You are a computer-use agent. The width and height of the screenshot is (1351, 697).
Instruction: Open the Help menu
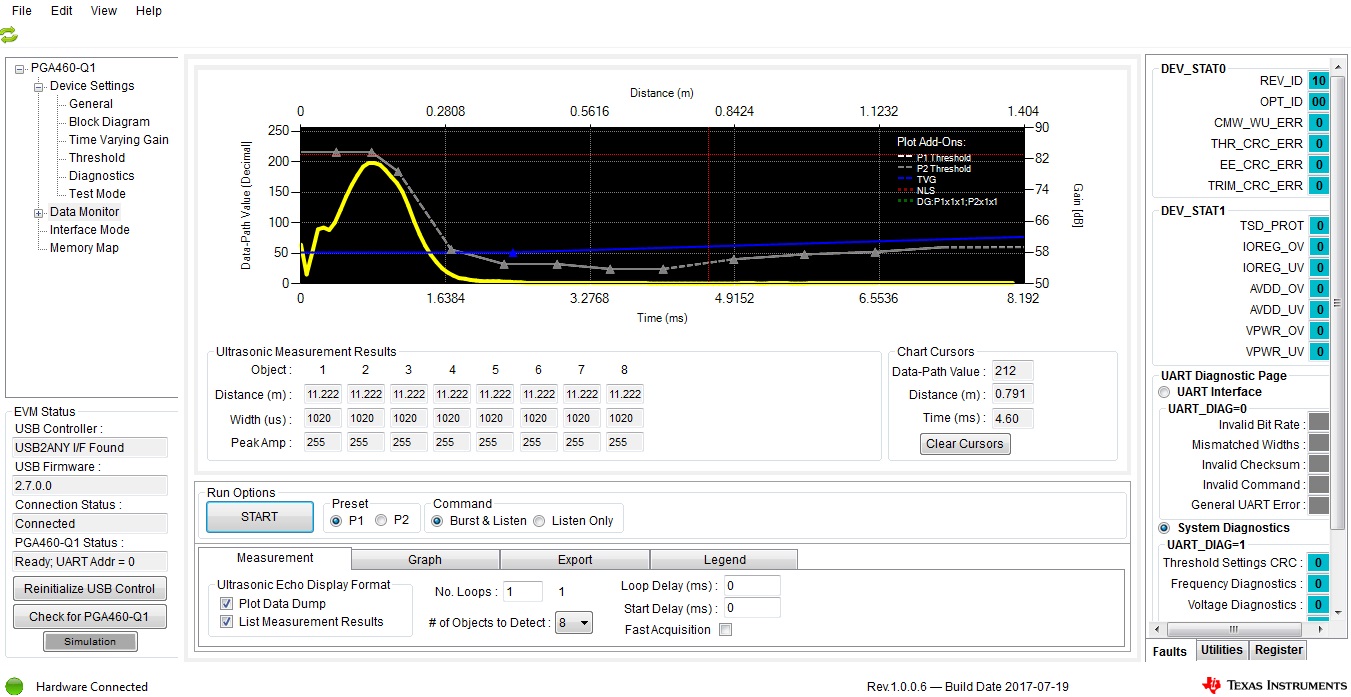[149, 11]
